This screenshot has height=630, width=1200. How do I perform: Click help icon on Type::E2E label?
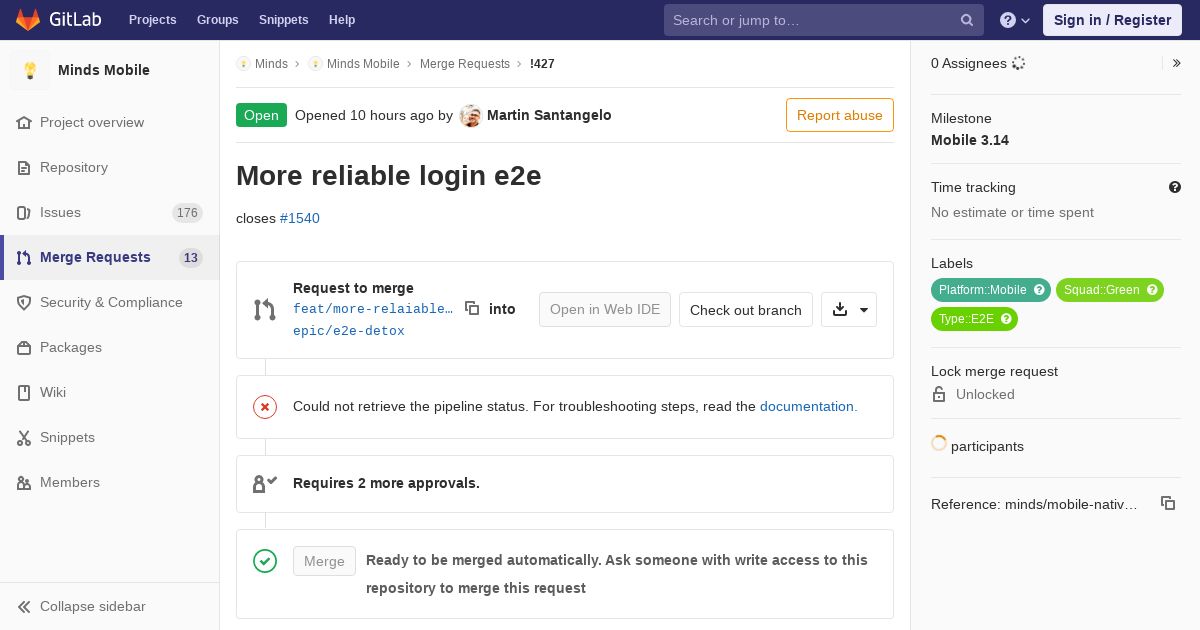point(1006,319)
